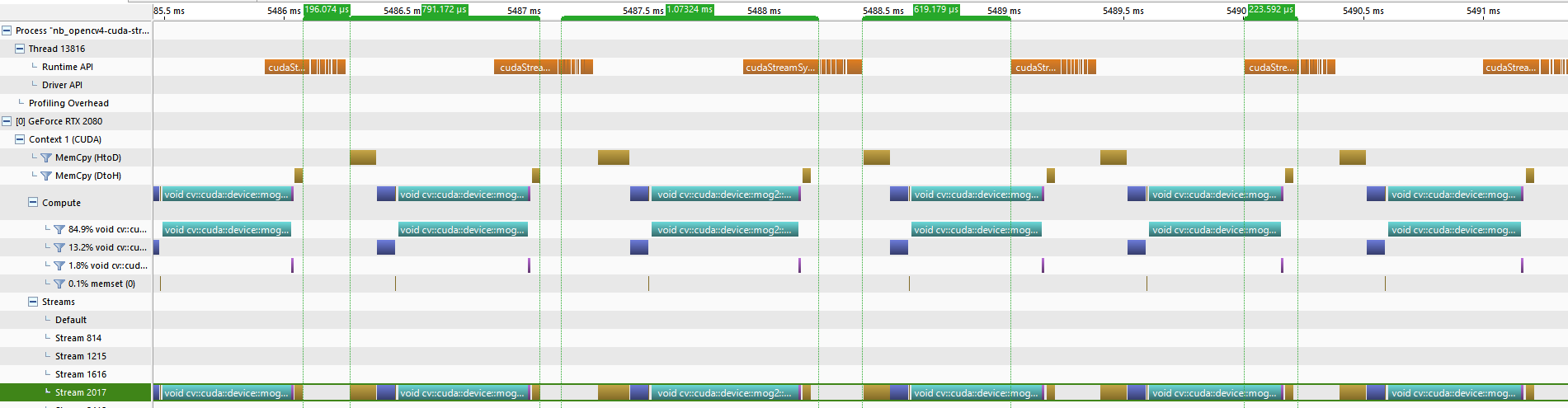Collapse the Compute section
1568x408 pixels.
[33, 202]
